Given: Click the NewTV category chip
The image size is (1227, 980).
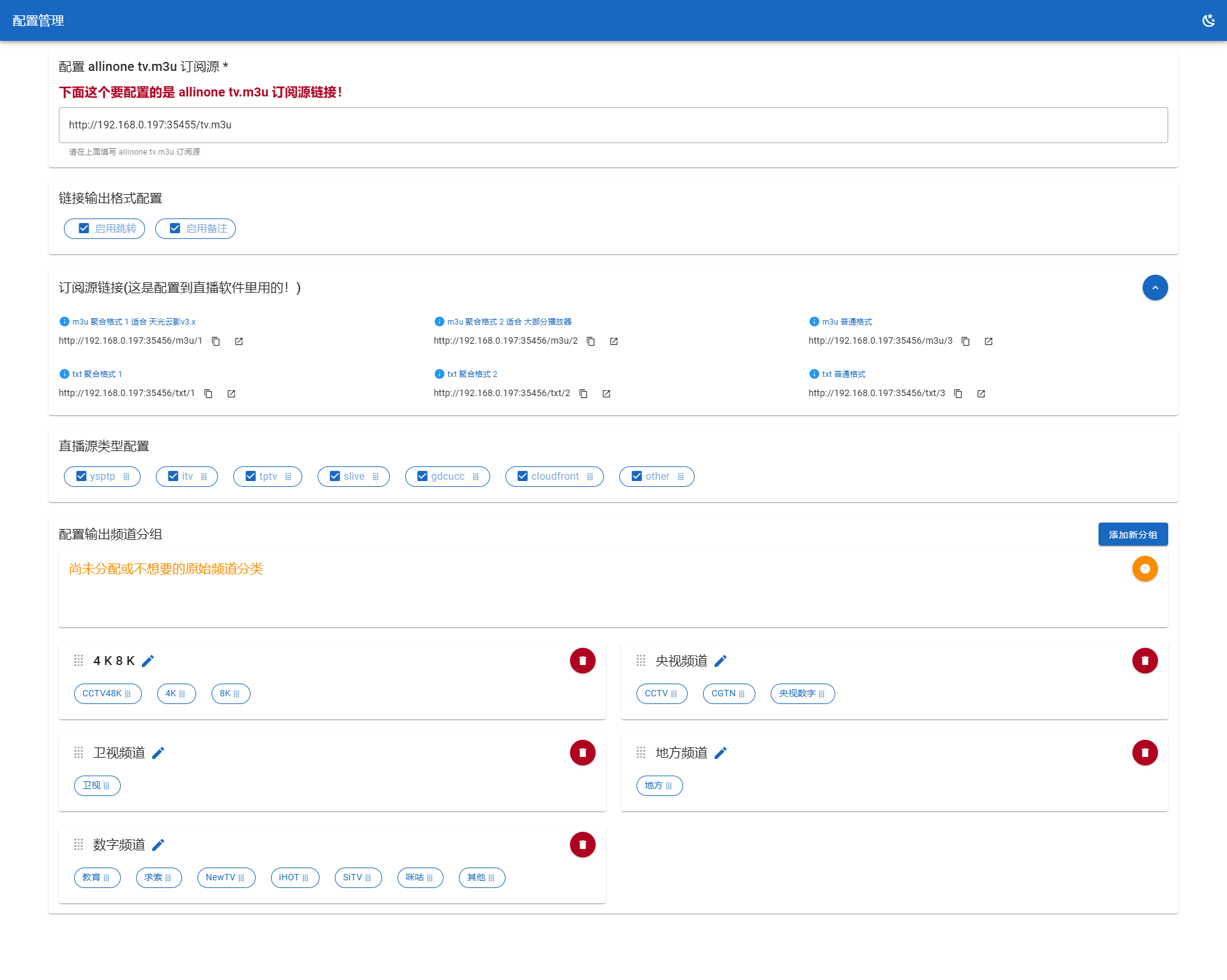Looking at the screenshot, I should pyautogui.click(x=220, y=877).
